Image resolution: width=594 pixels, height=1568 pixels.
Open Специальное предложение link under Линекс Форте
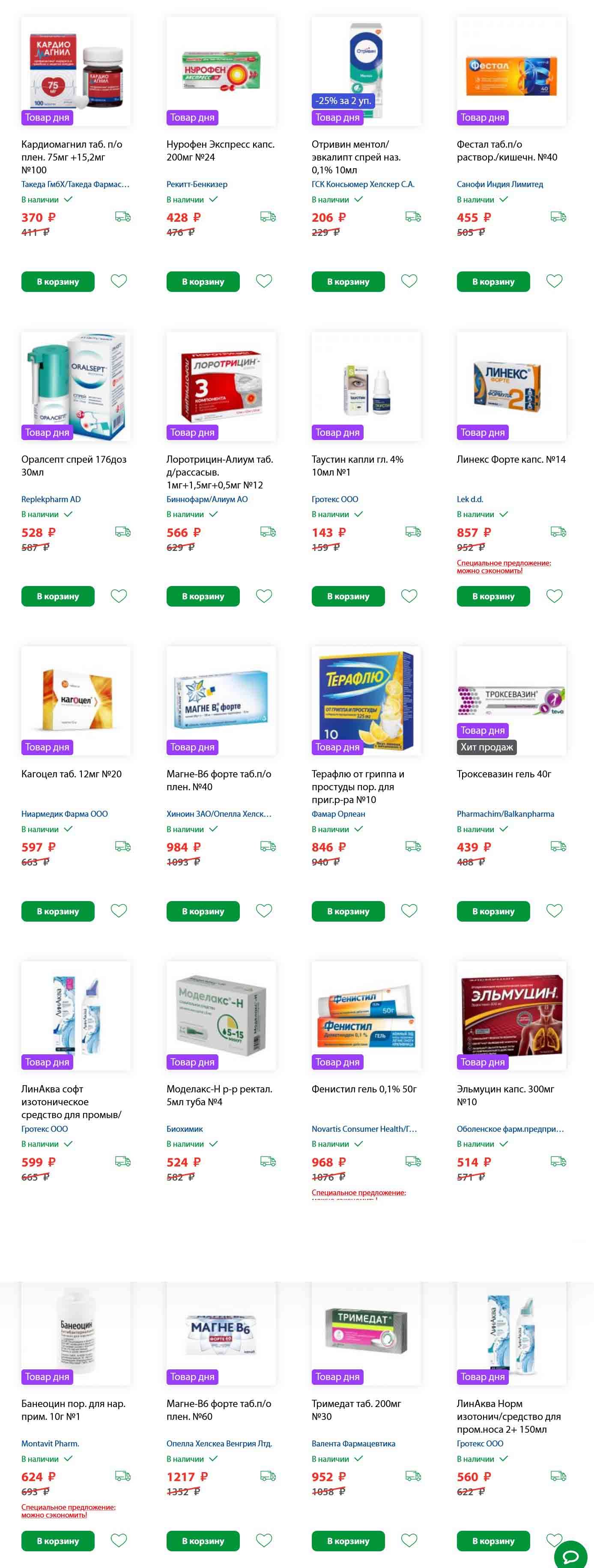pyautogui.click(x=504, y=567)
